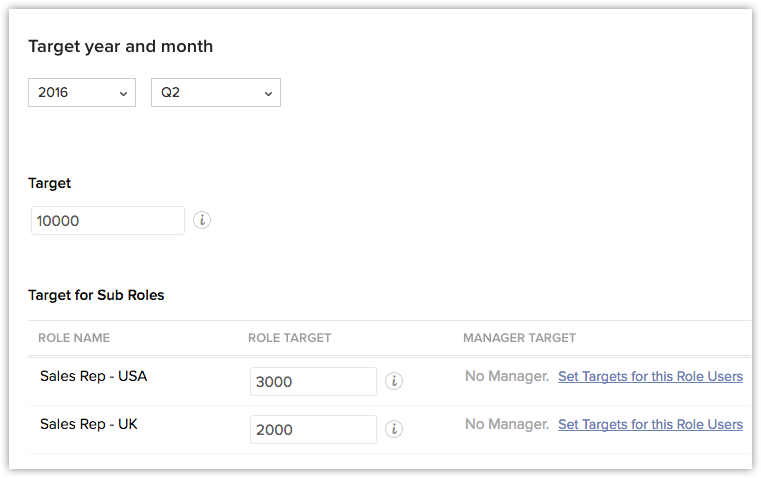
Task: Click No Manager text in the Sales Rep - USA row
Action: point(507,377)
